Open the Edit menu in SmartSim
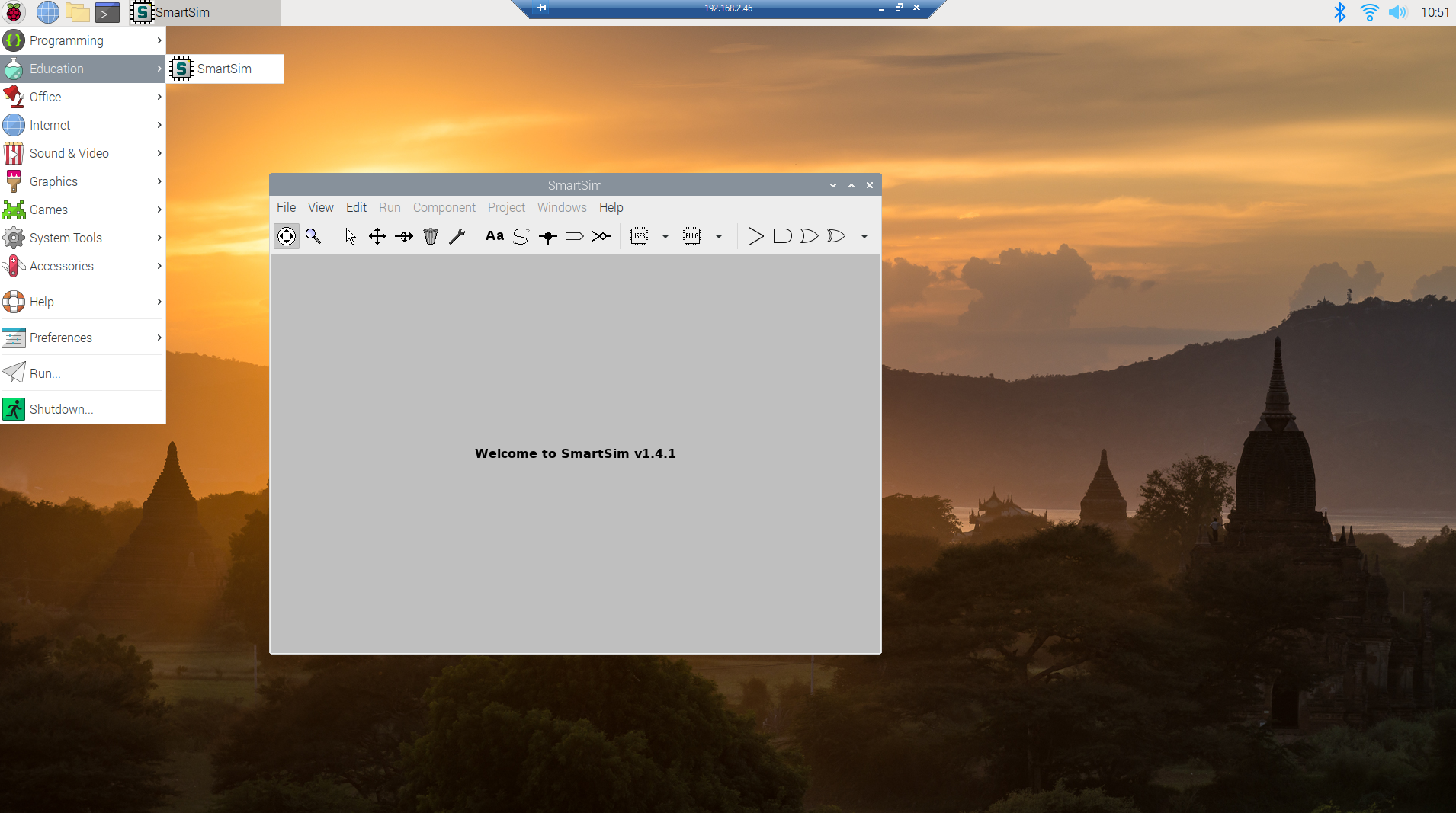This screenshot has width=1456, height=813. [356, 207]
